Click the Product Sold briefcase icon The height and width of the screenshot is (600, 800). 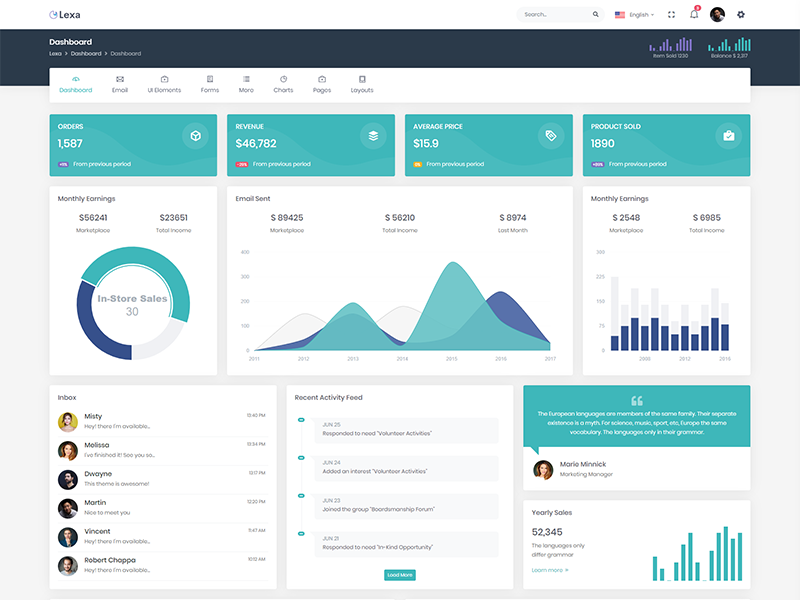729,136
